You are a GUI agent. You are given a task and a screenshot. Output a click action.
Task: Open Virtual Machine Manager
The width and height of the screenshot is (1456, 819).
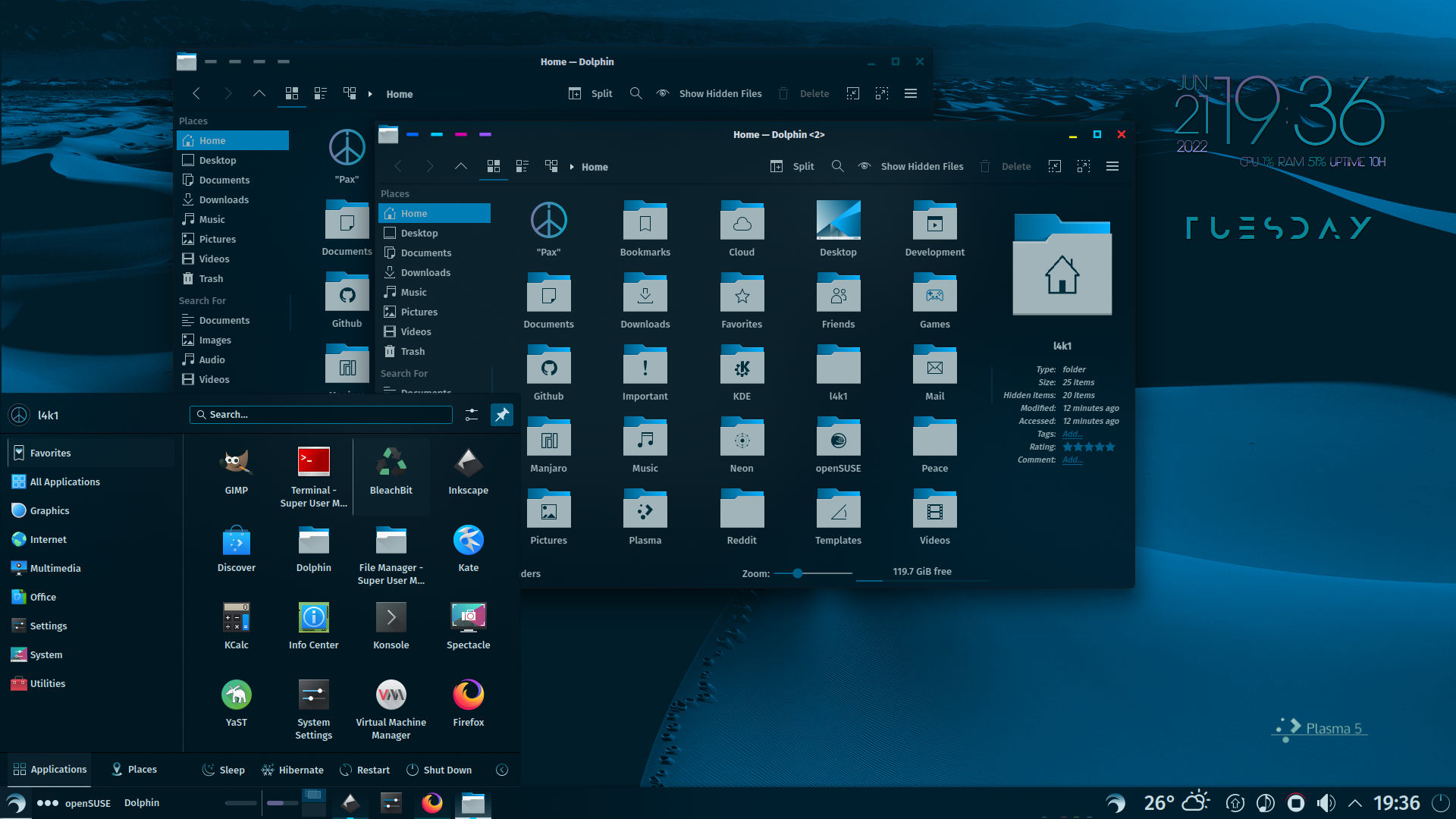tap(391, 709)
